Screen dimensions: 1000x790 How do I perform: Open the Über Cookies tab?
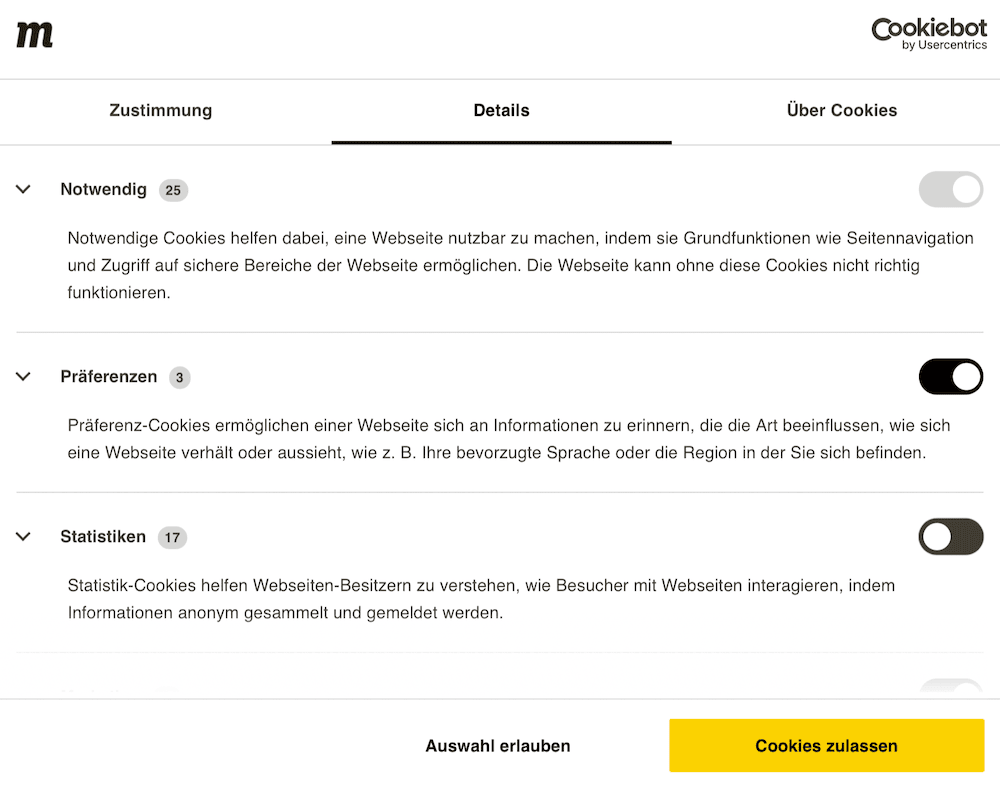click(841, 111)
